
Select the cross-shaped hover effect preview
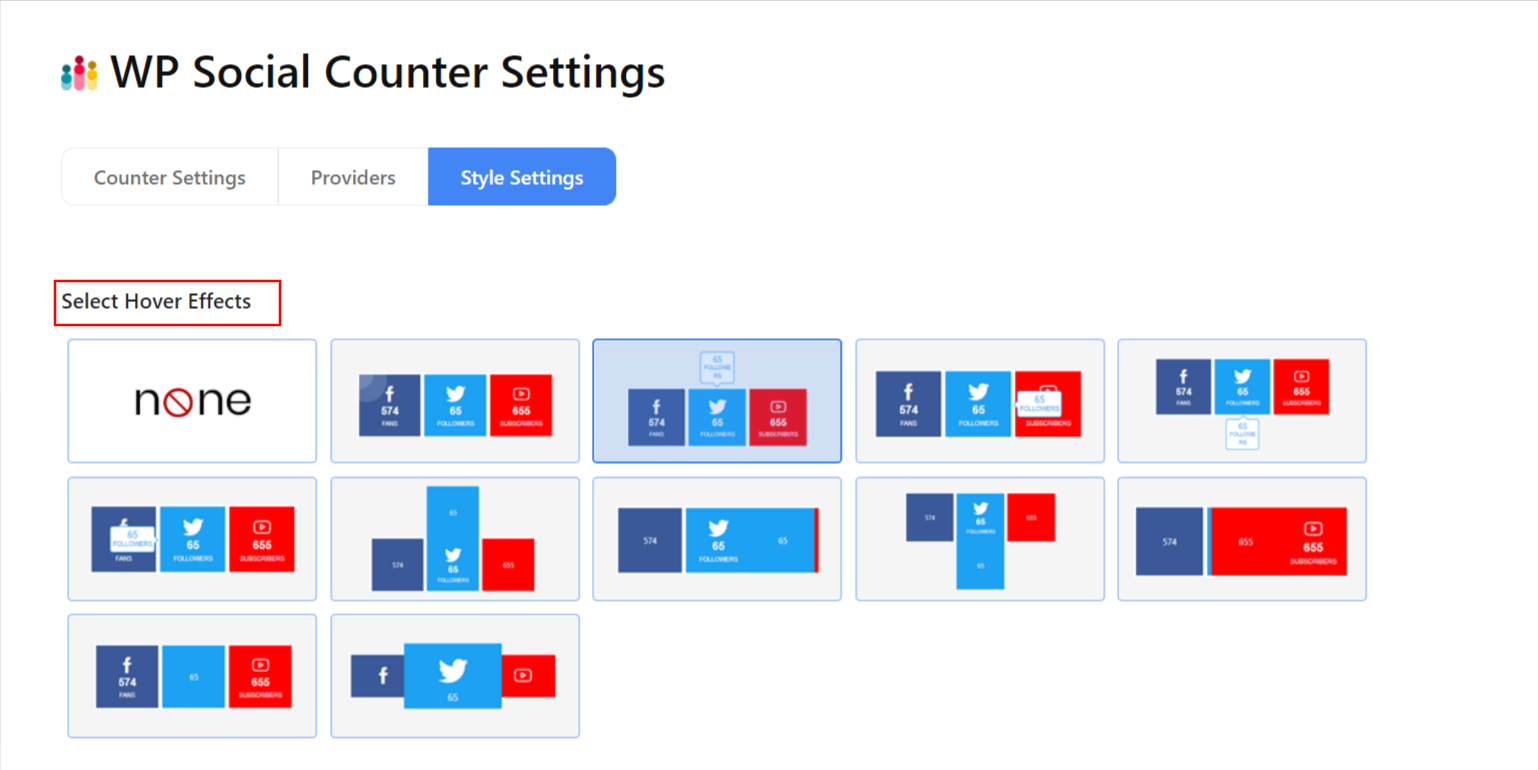[979, 538]
